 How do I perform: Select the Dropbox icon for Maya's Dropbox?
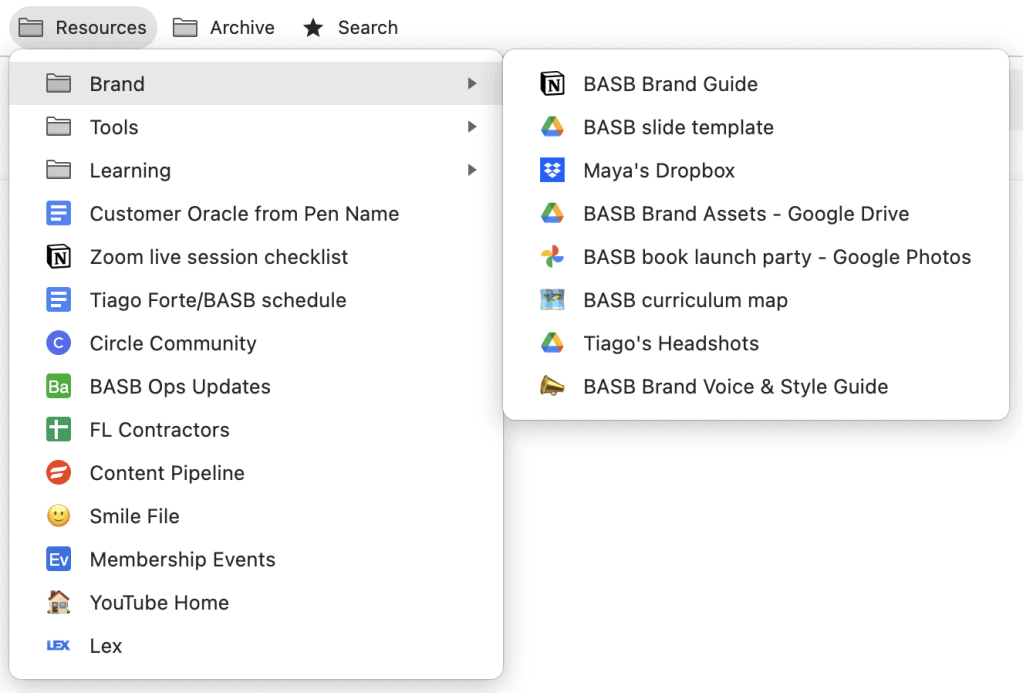click(558, 170)
